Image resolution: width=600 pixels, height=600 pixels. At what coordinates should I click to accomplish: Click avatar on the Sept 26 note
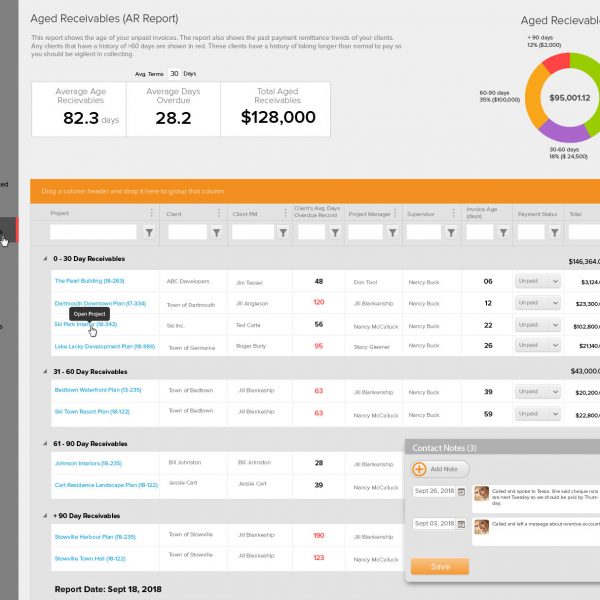click(x=482, y=493)
